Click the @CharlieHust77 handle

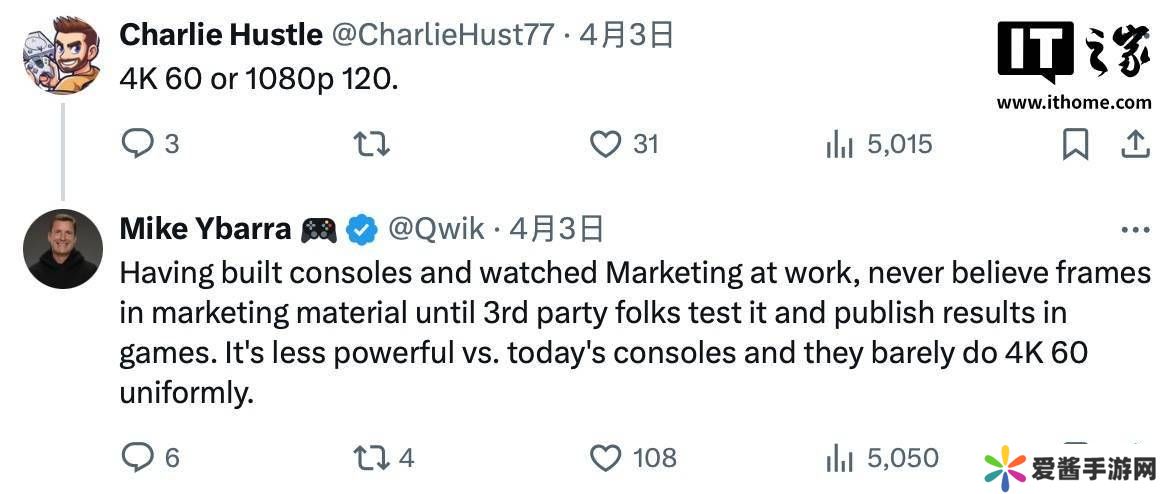point(442,35)
